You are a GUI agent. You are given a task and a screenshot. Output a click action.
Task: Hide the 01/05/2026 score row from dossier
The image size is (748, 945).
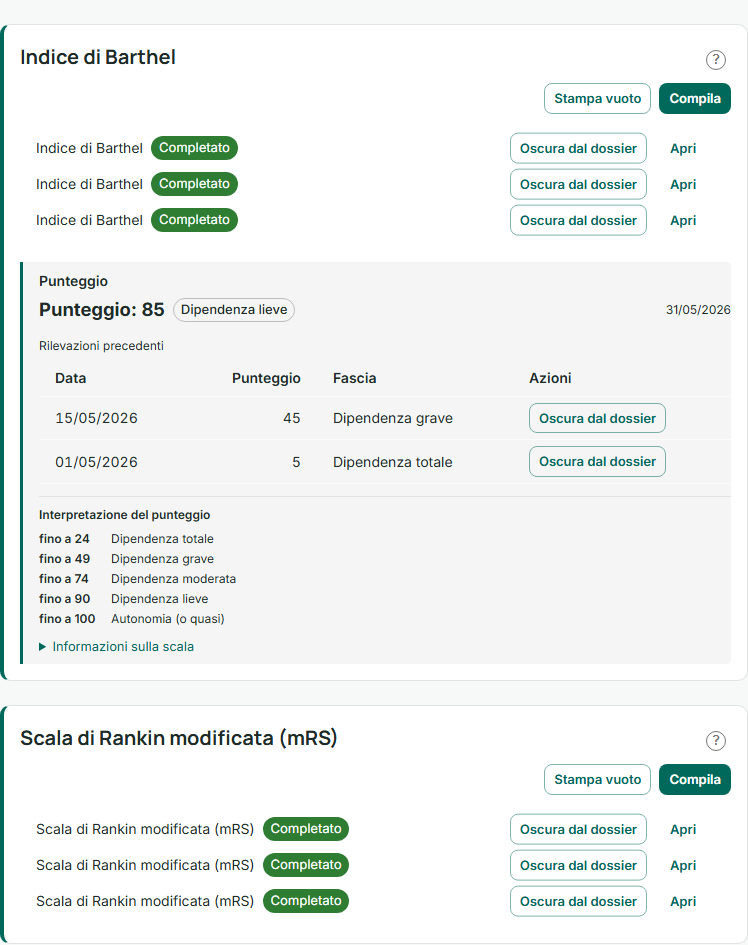coord(597,462)
